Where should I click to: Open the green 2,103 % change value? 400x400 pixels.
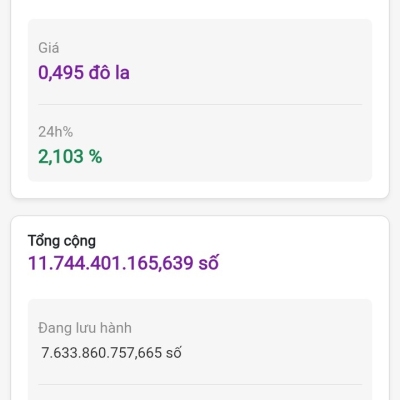click(x=70, y=156)
